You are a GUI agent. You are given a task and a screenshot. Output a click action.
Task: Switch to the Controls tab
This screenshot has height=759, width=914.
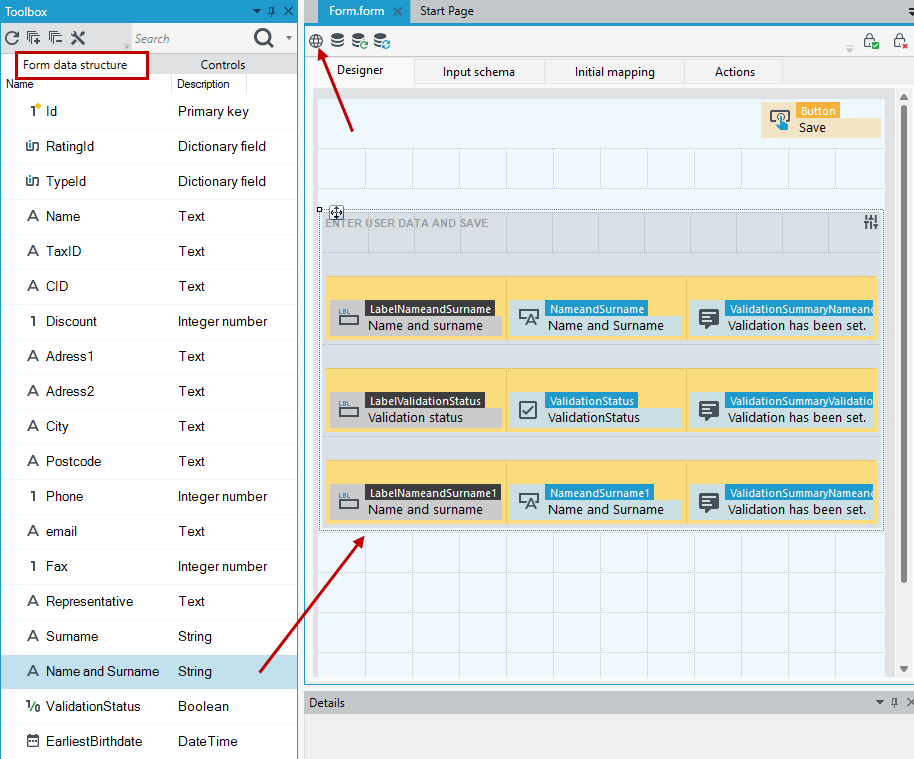223,65
